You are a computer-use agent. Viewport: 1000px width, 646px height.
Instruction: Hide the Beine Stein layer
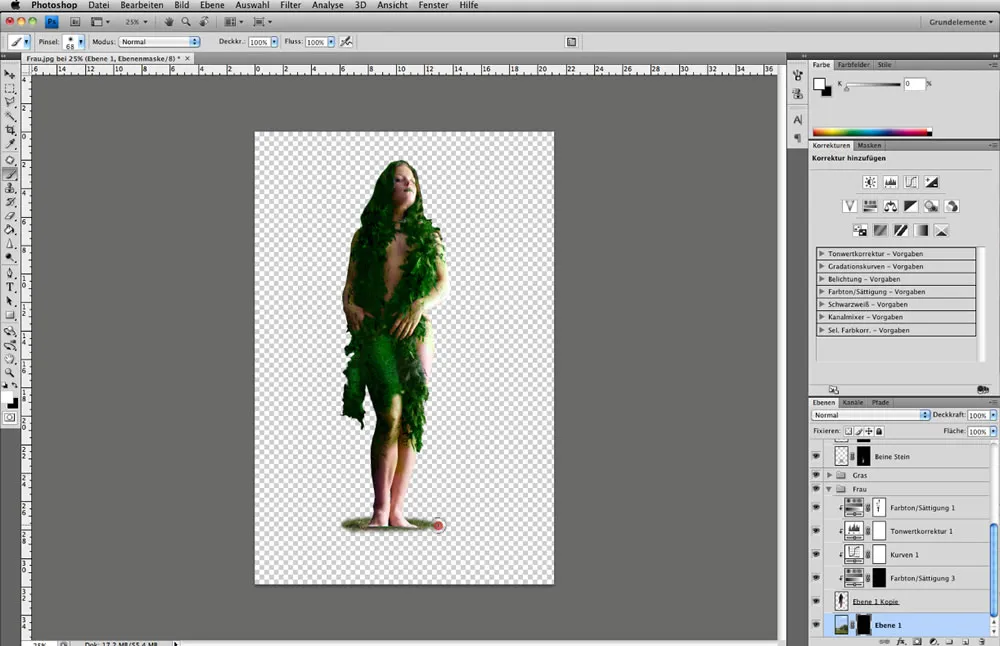(816, 456)
